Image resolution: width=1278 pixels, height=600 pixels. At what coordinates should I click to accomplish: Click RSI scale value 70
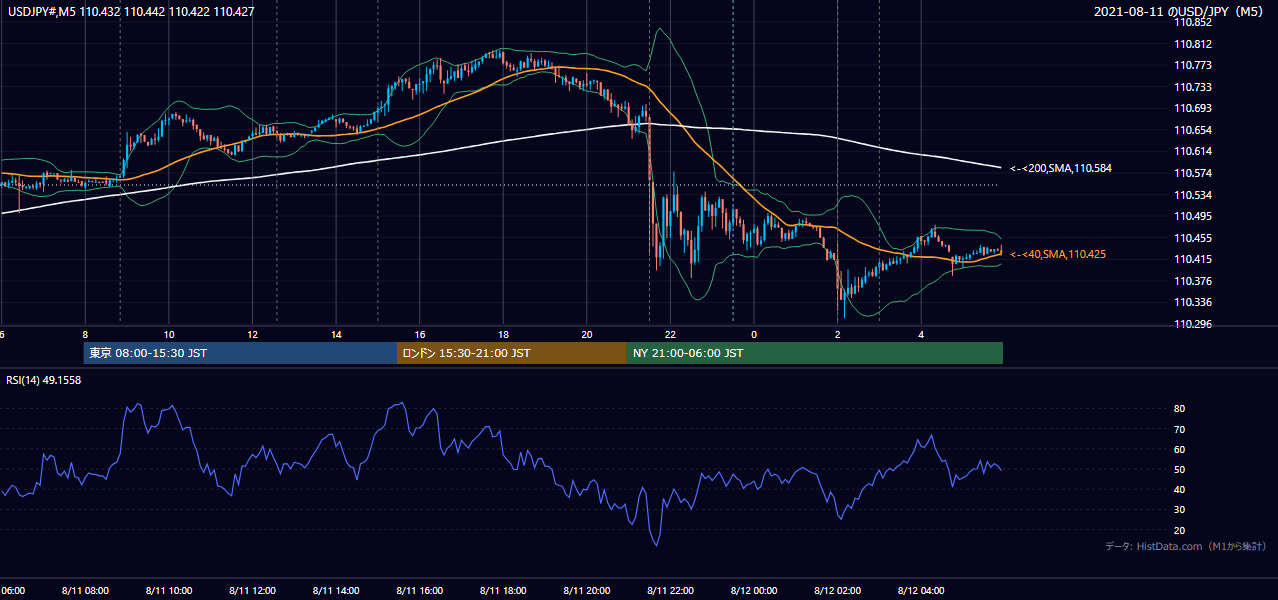[x=1180, y=429]
